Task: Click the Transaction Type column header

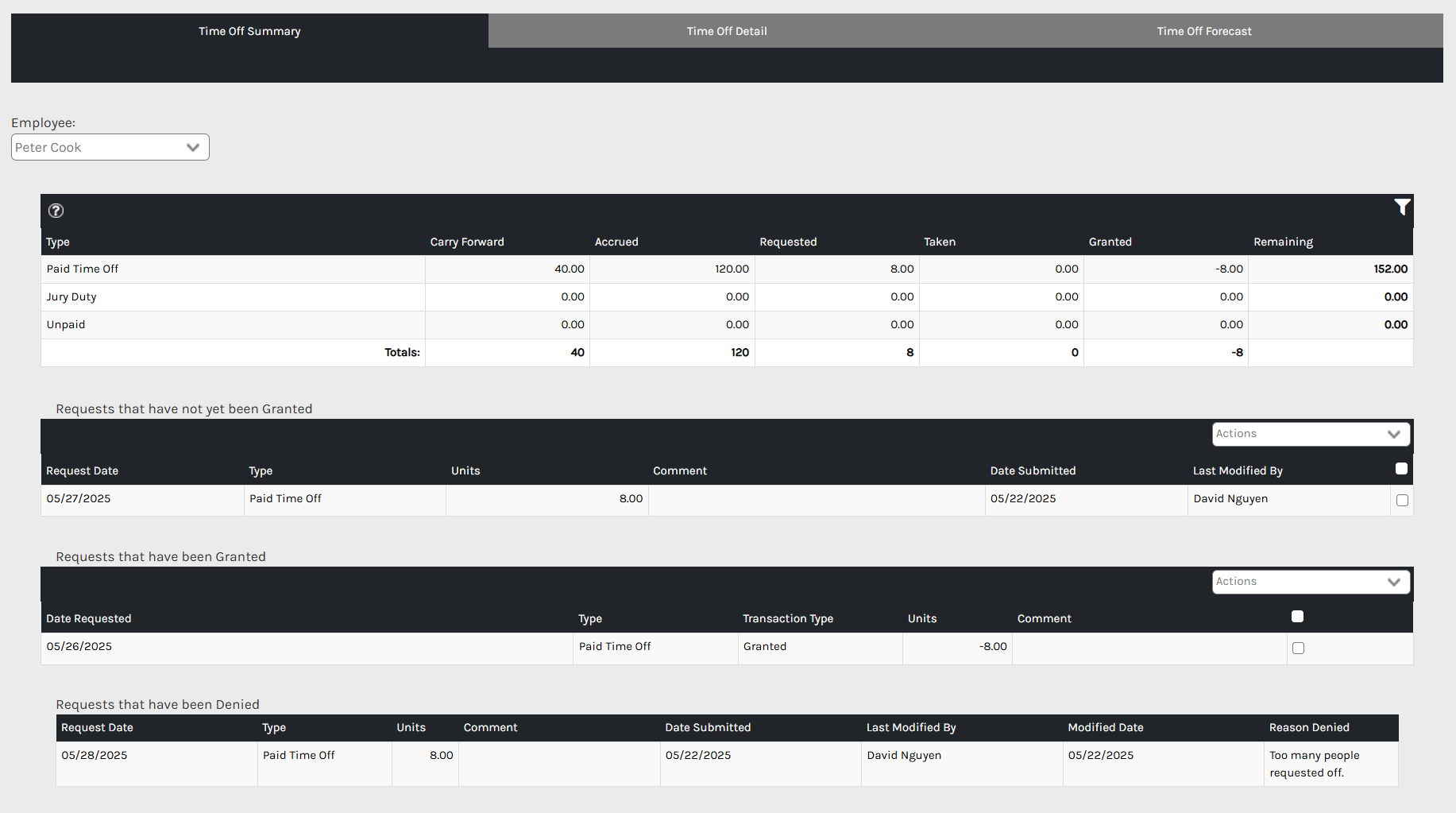Action: (x=788, y=618)
